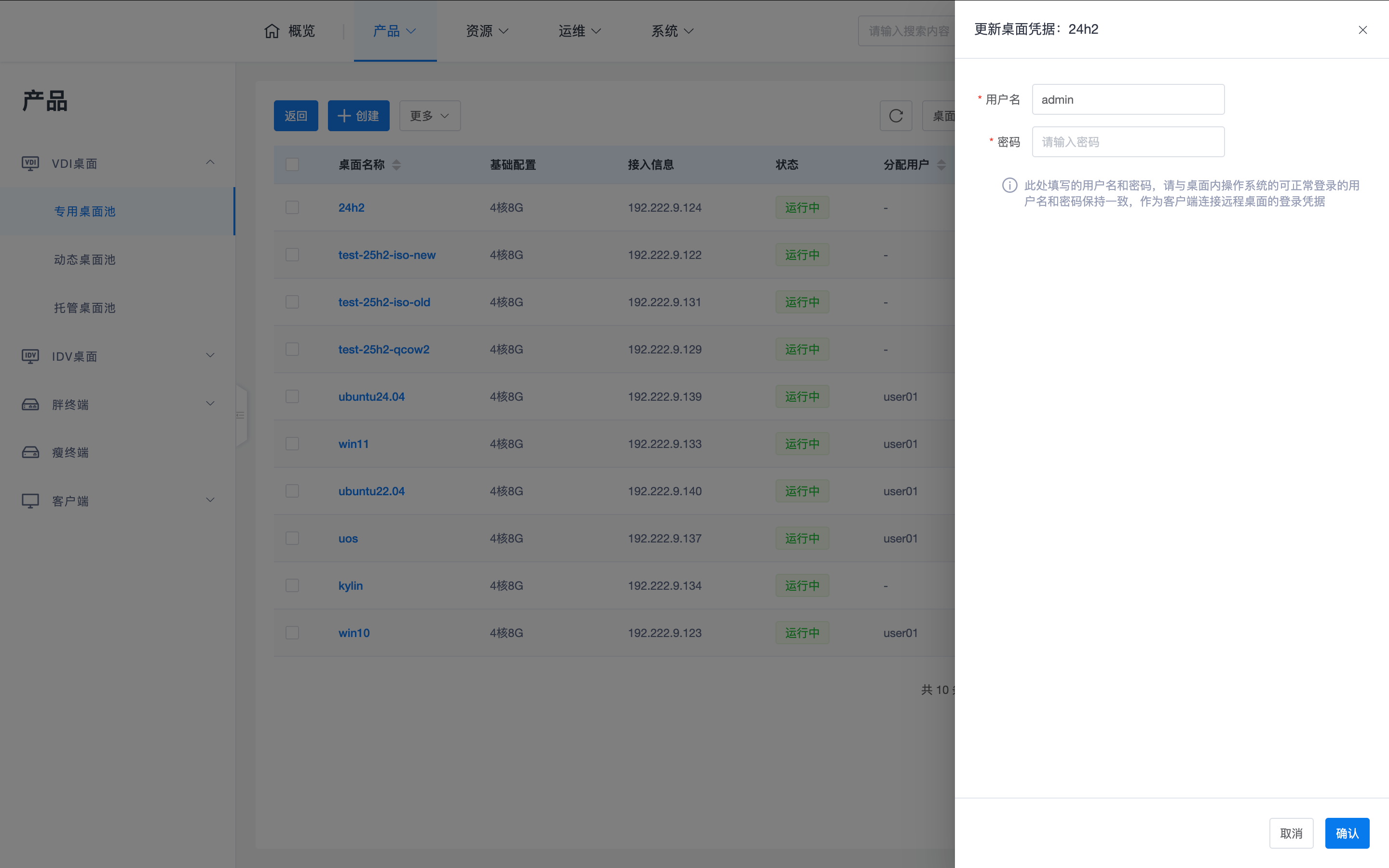Click the 确认 button
The height and width of the screenshot is (868, 1389).
coord(1347,833)
